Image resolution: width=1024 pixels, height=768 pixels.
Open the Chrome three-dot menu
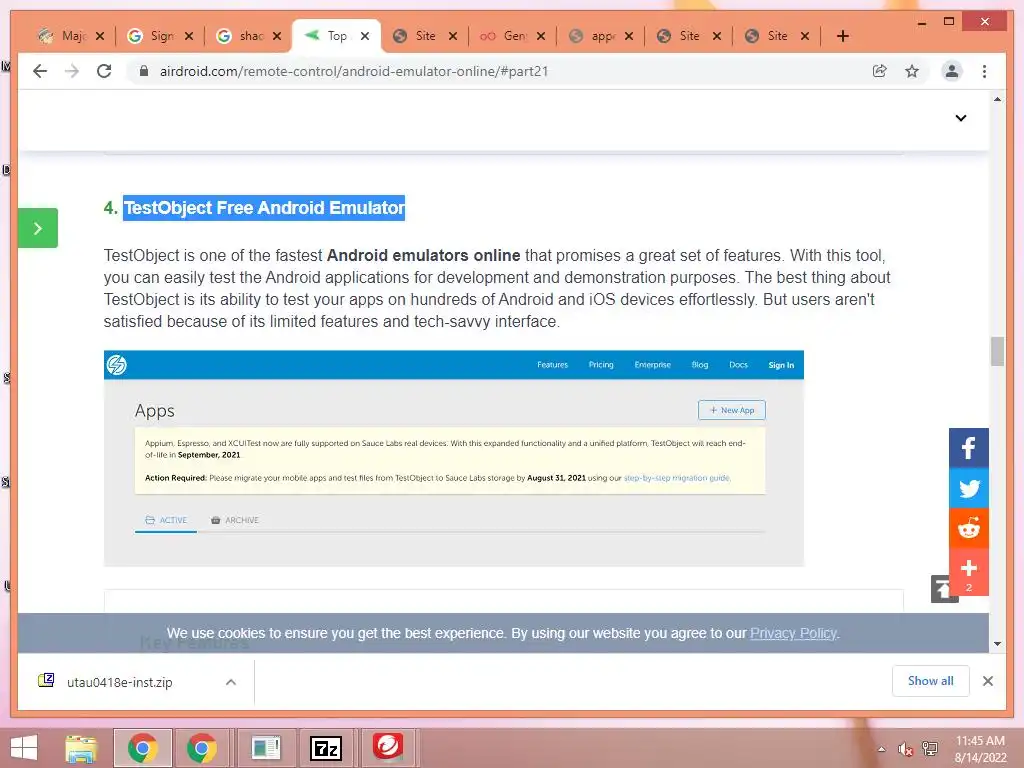tap(984, 71)
